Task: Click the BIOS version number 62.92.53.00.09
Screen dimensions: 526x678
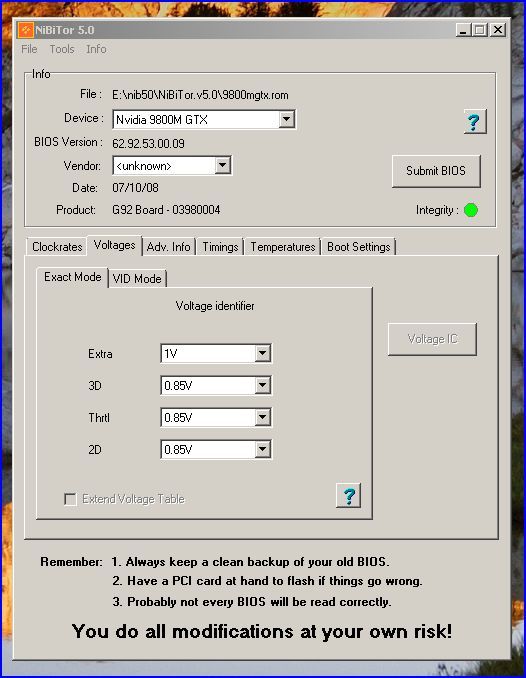Action: pos(148,144)
